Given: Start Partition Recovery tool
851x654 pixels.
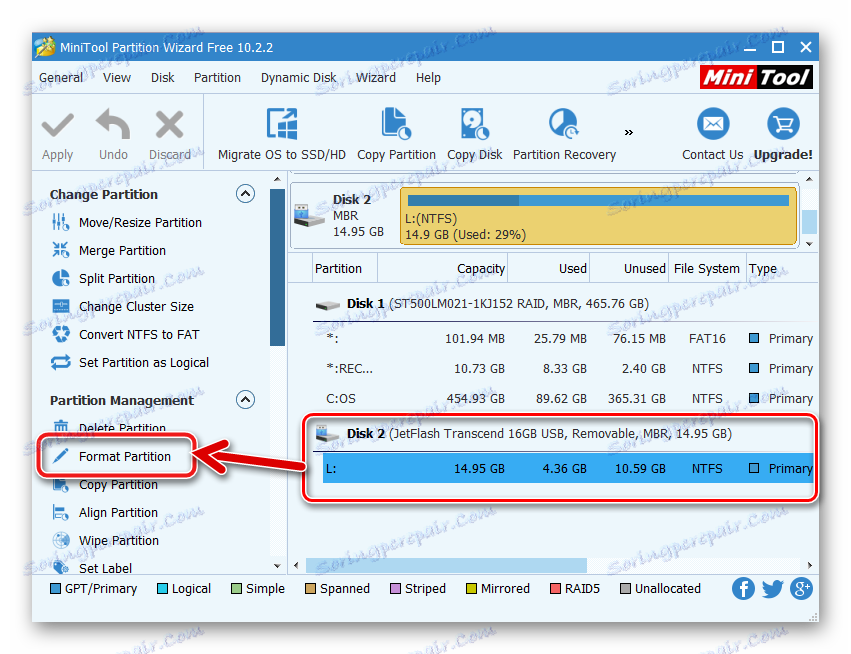Looking at the screenshot, I should click(564, 135).
